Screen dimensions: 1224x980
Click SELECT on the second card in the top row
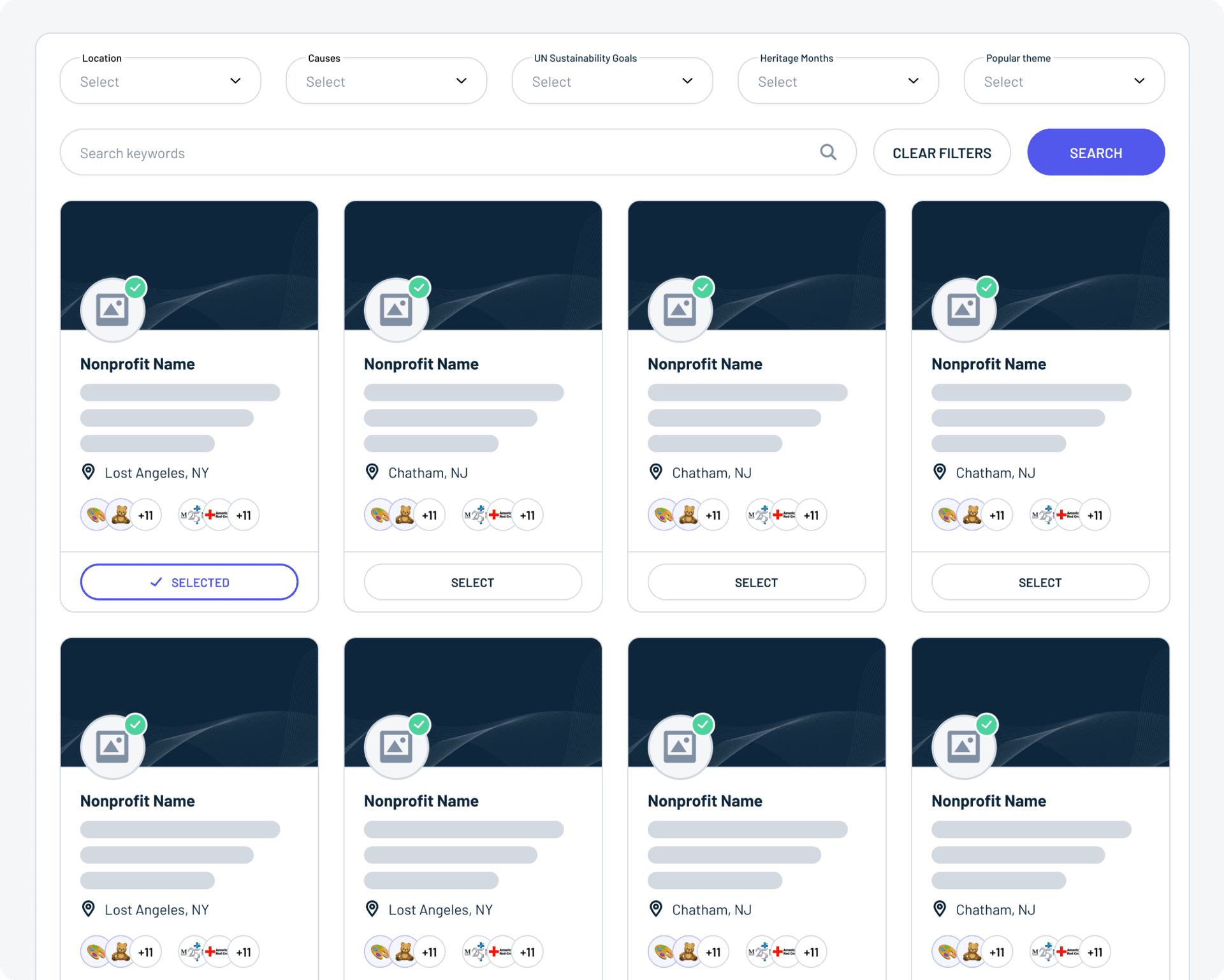(x=473, y=582)
